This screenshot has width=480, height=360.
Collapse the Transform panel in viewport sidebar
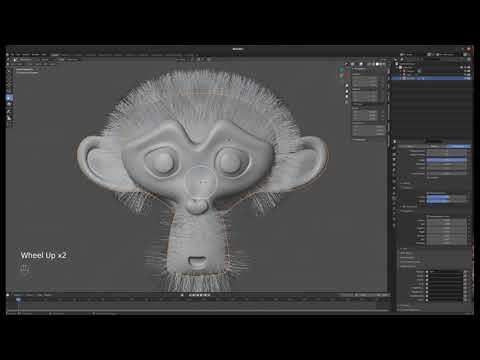coord(360,68)
